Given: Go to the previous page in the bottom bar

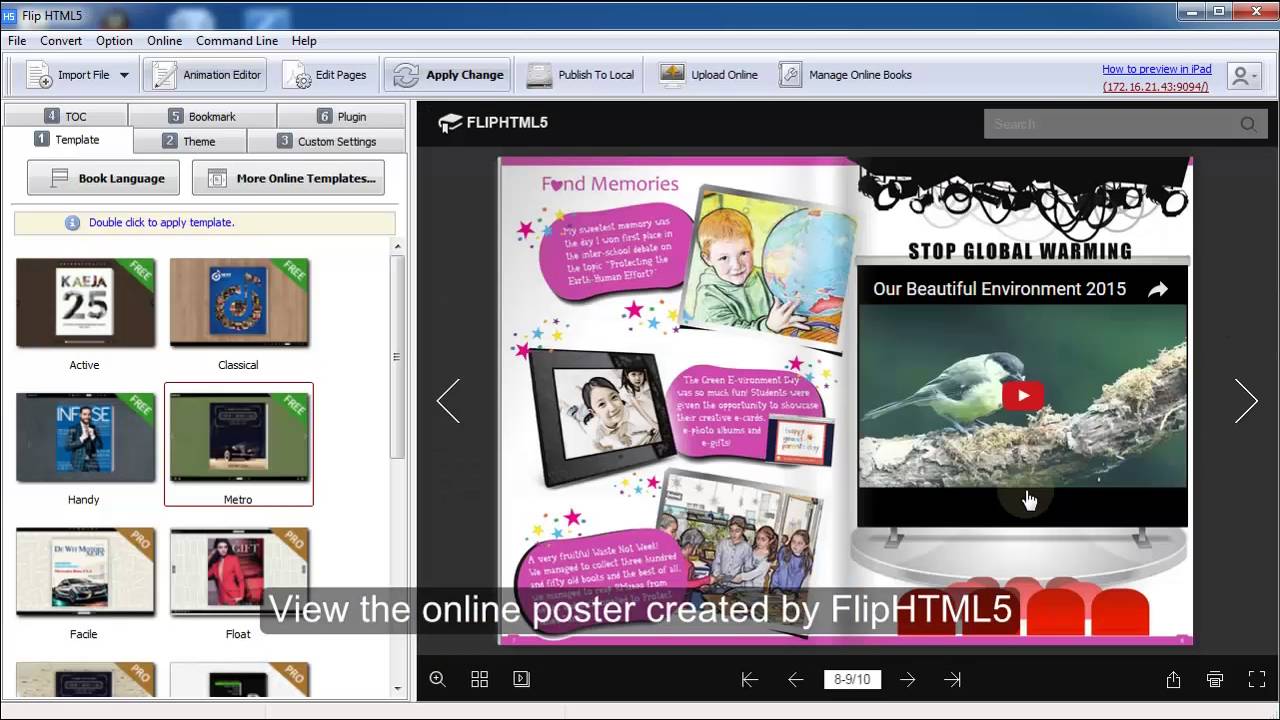Looking at the screenshot, I should click(x=796, y=680).
